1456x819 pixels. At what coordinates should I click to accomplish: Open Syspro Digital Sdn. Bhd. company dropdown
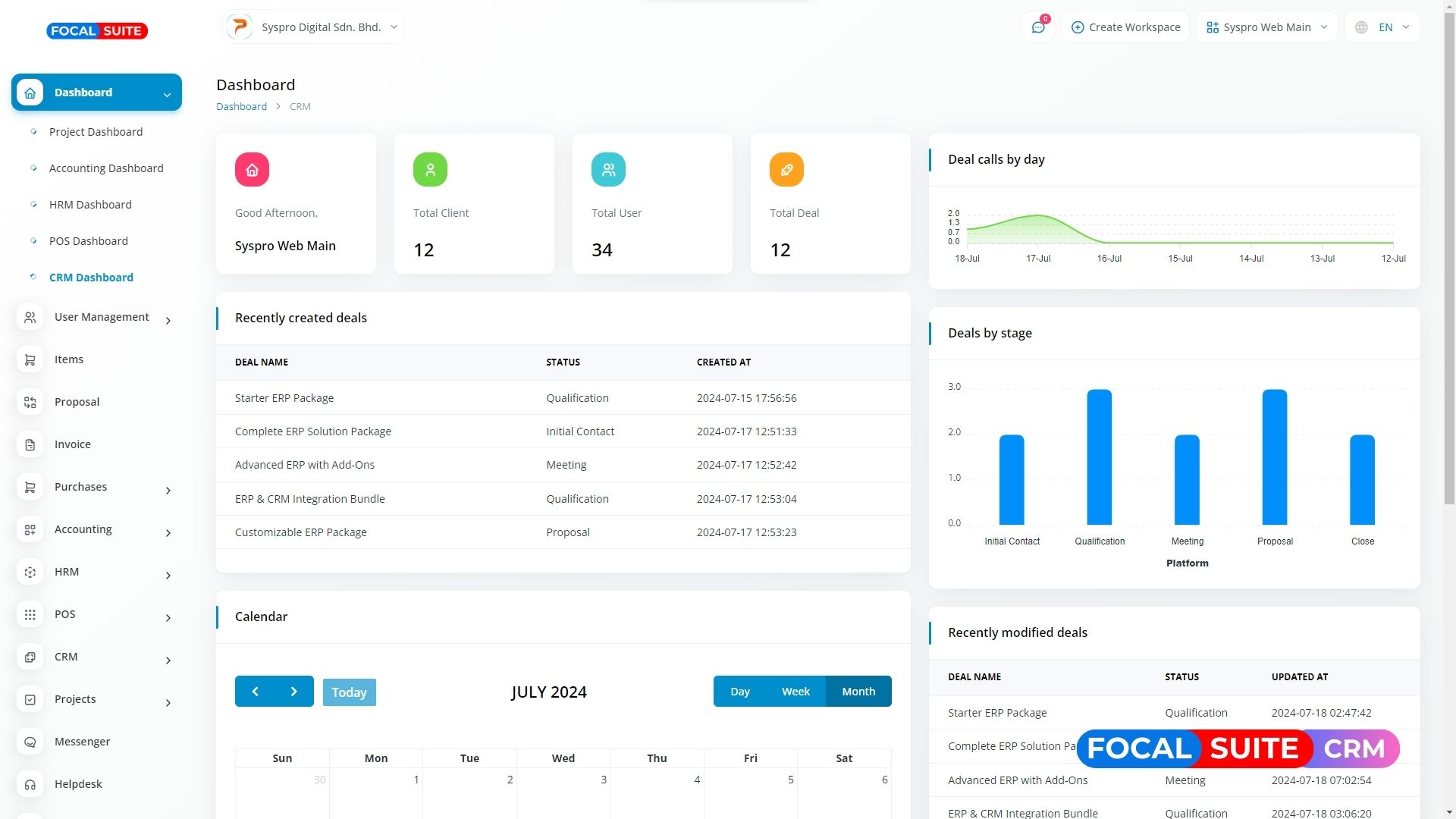coord(313,27)
